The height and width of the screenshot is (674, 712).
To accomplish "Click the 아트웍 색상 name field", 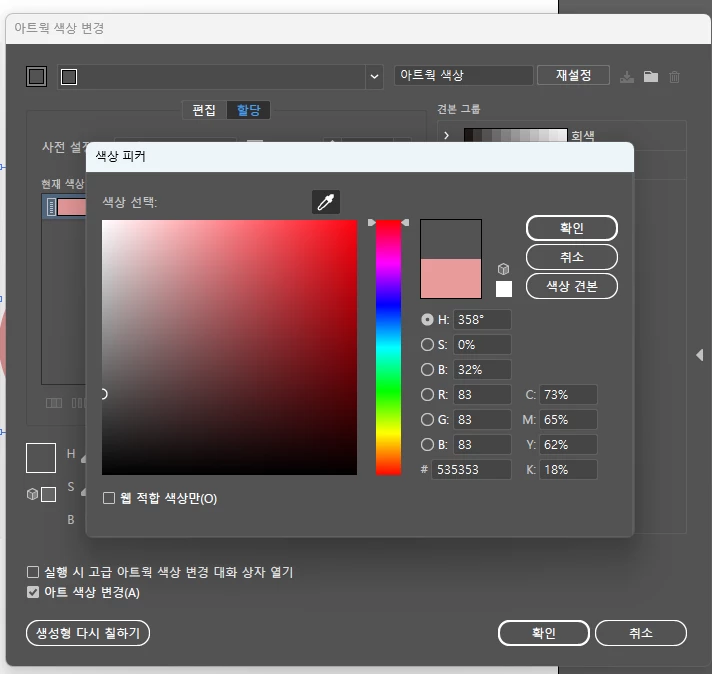I will [x=464, y=75].
